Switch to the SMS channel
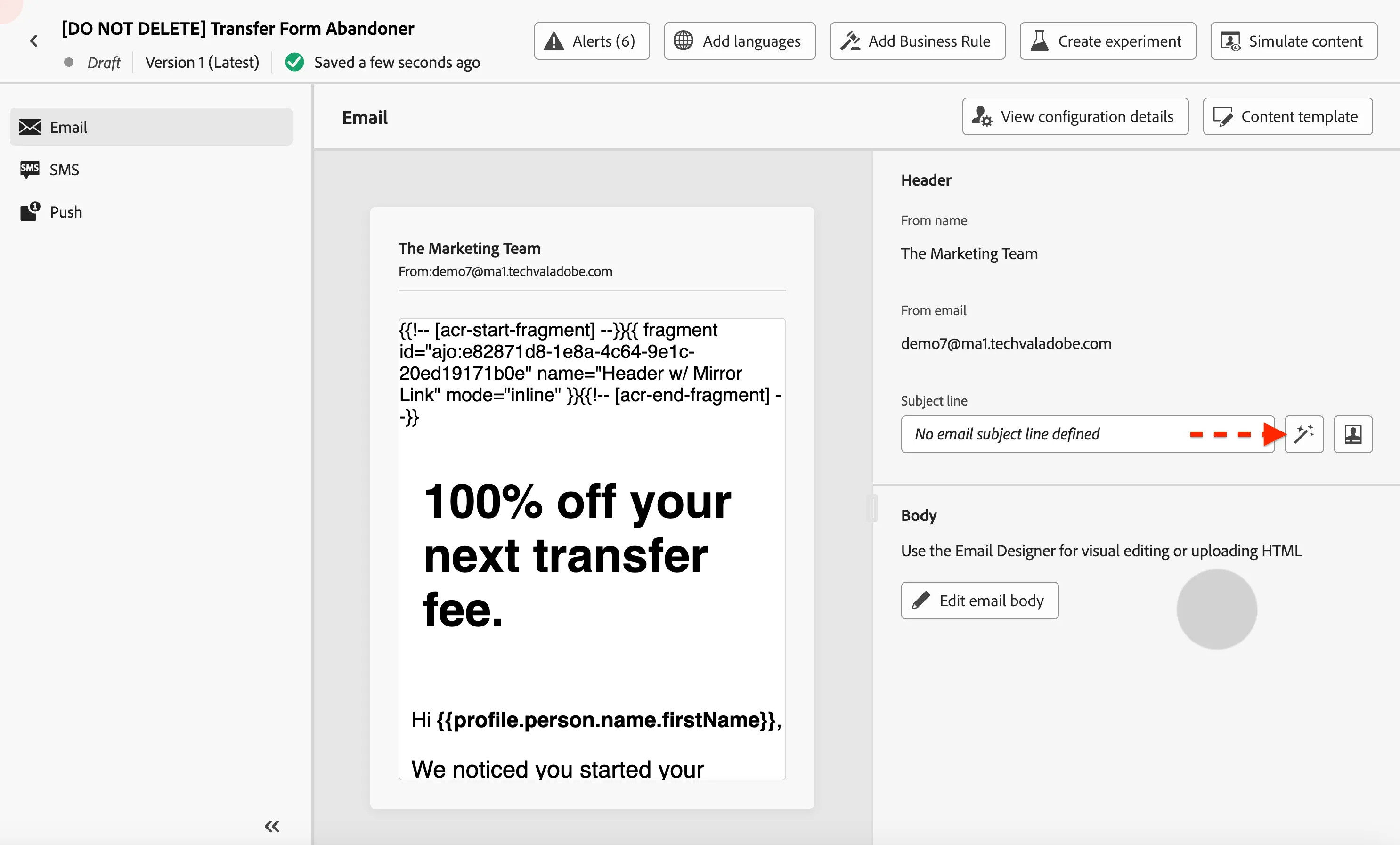Viewport: 1400px width, 845px height. pos(151,170)
